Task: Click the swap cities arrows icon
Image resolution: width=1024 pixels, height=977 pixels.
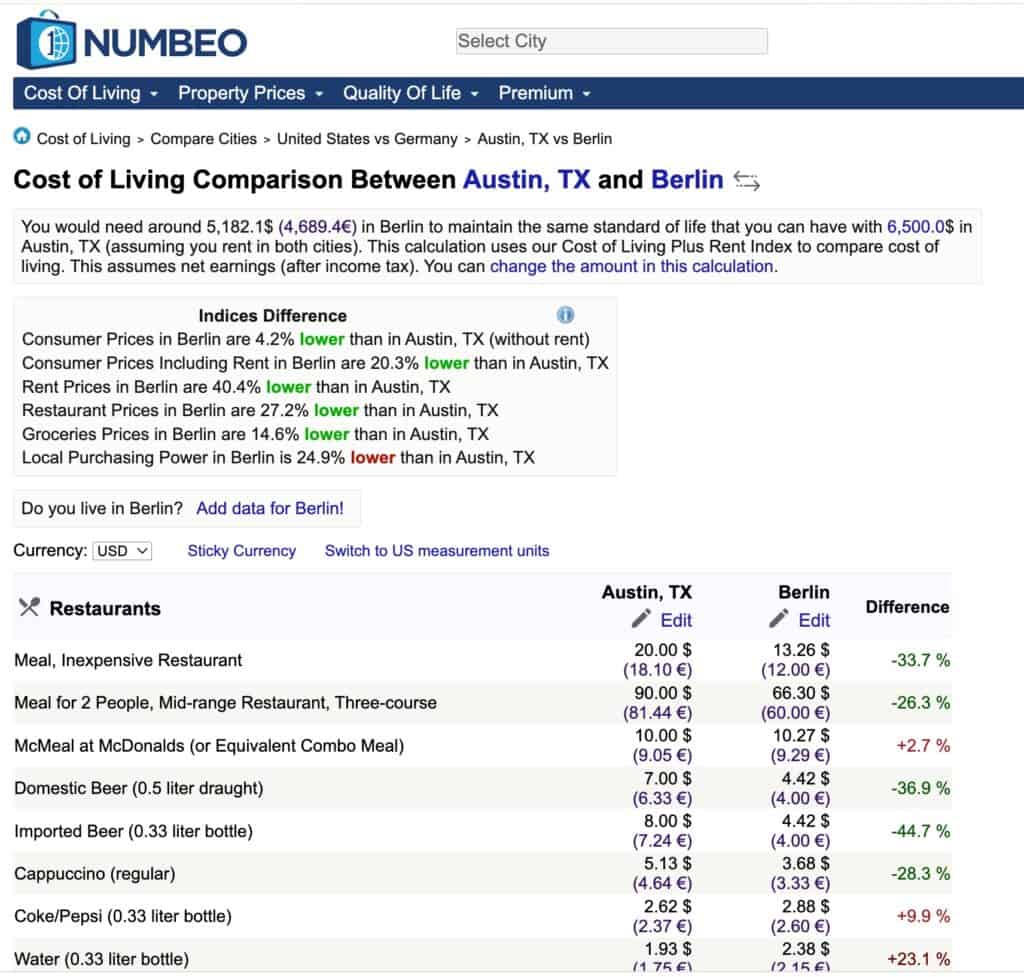Action: (747, 181)
